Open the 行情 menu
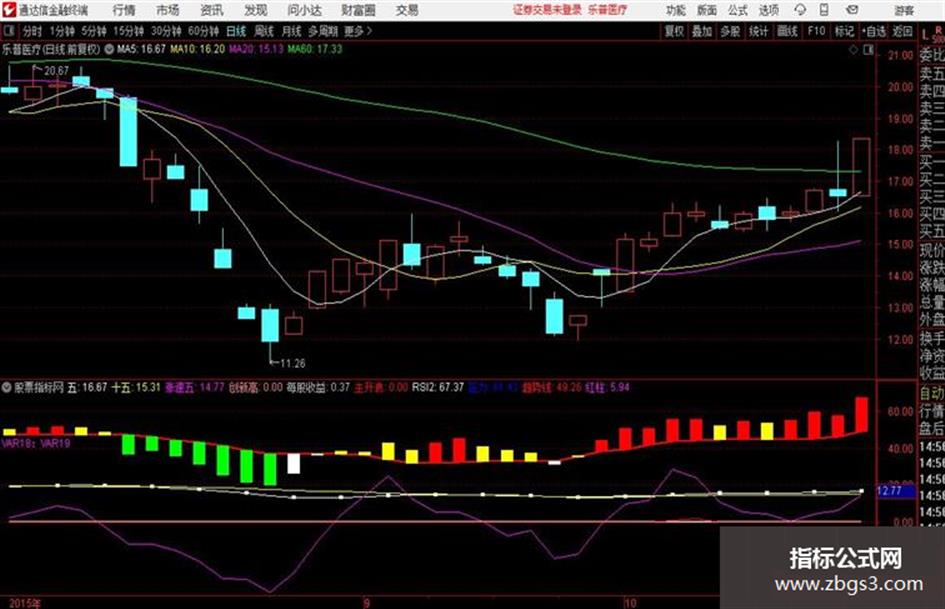This screenshot has height=609, width=945. 124,10
